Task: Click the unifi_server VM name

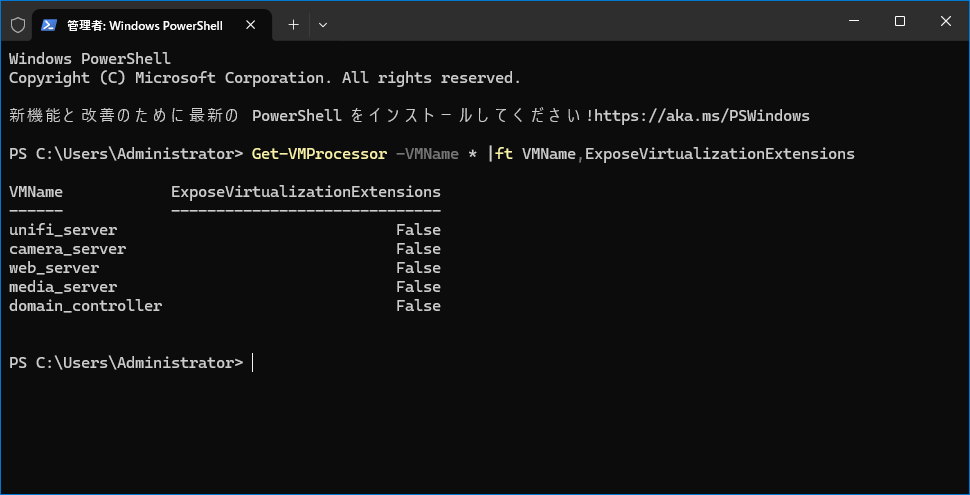Action: pos(63,230)
